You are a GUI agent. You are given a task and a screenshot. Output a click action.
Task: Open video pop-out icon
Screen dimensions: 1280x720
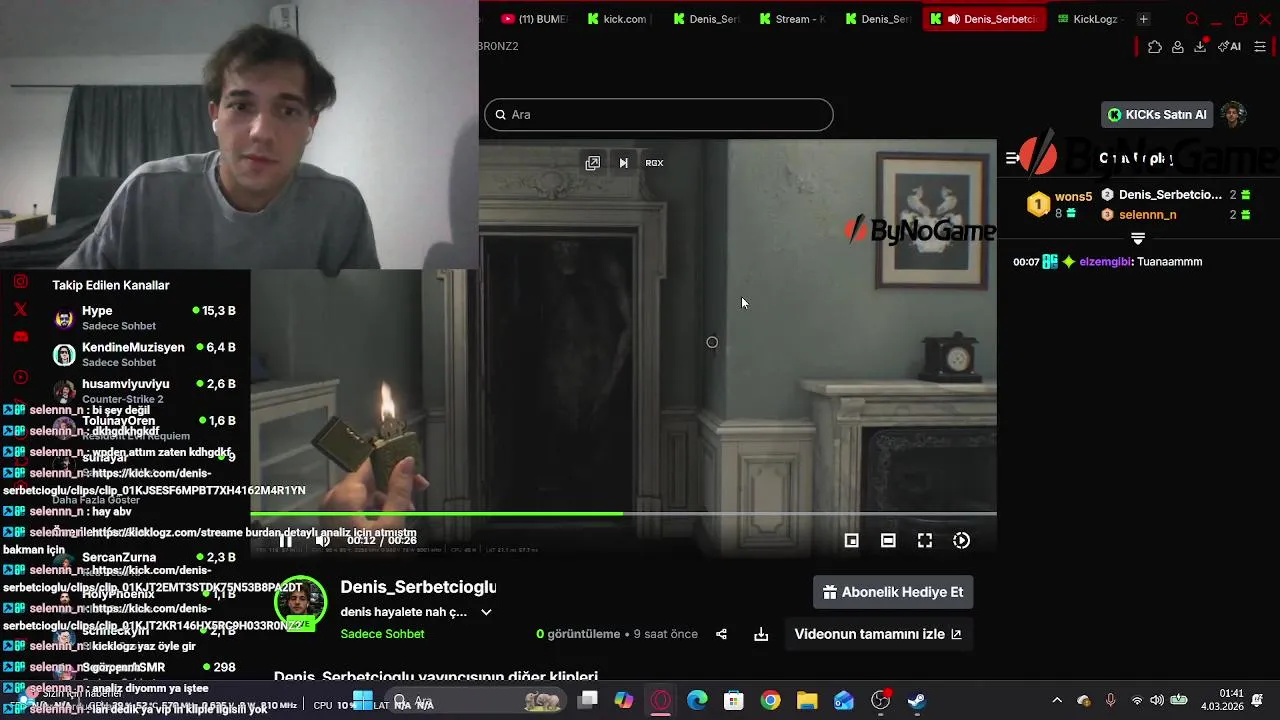click(593, 163)
